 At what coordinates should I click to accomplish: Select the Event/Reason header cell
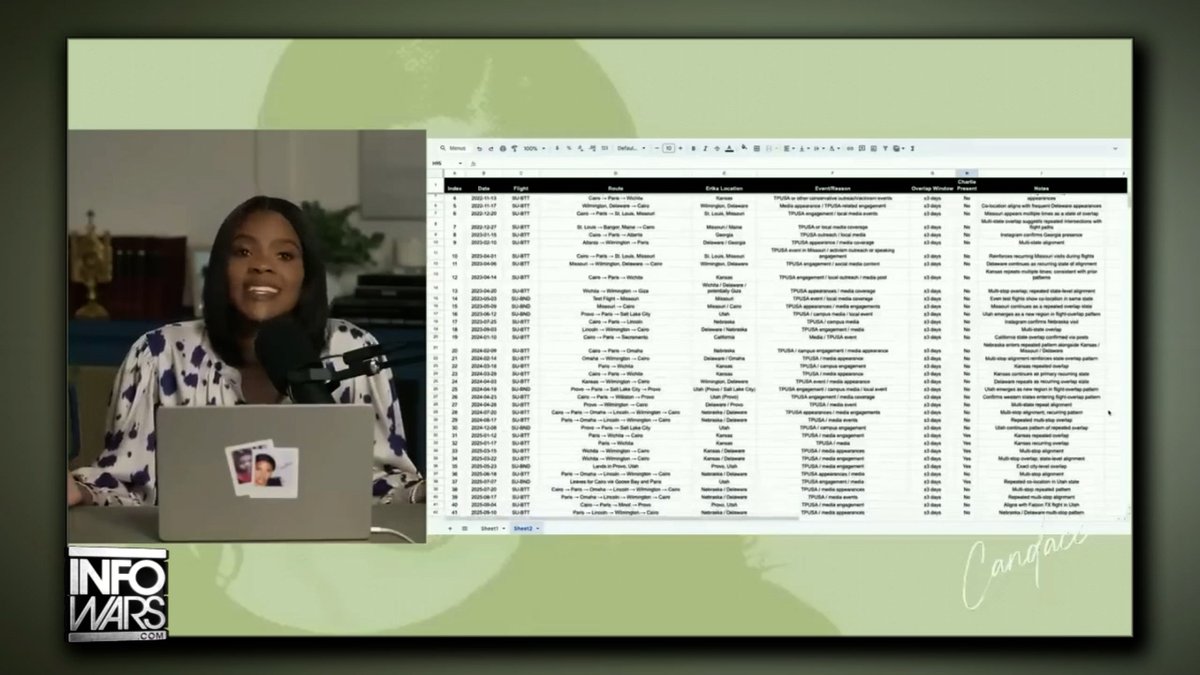[x=831, y=187]
